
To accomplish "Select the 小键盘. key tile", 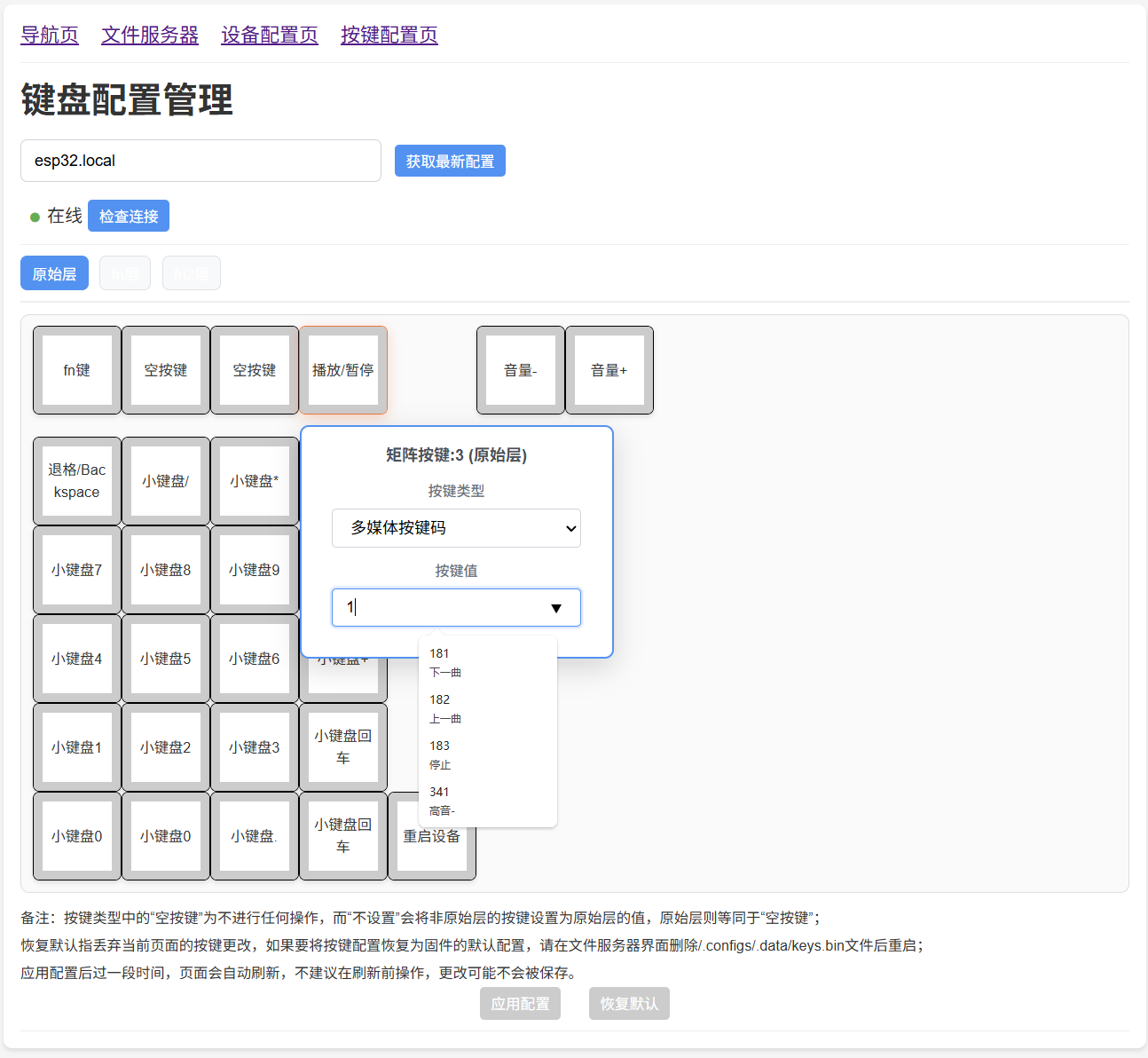I will [x=255, y=836].
